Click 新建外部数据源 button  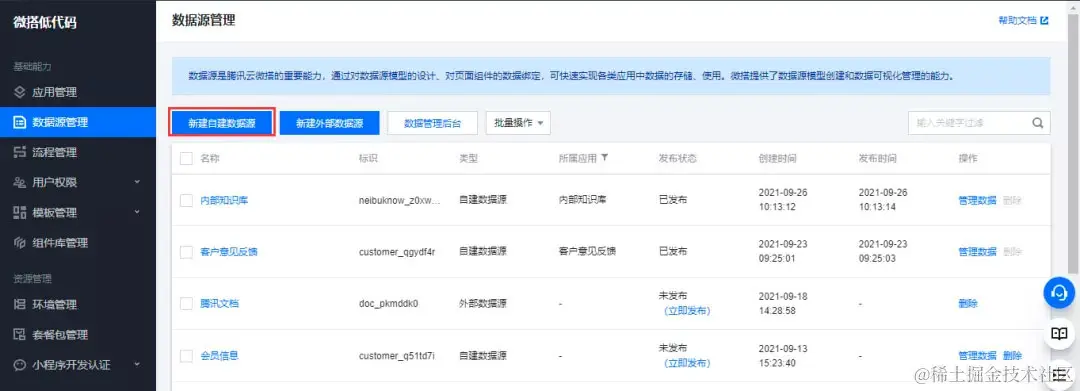click(x=330, y=123)
